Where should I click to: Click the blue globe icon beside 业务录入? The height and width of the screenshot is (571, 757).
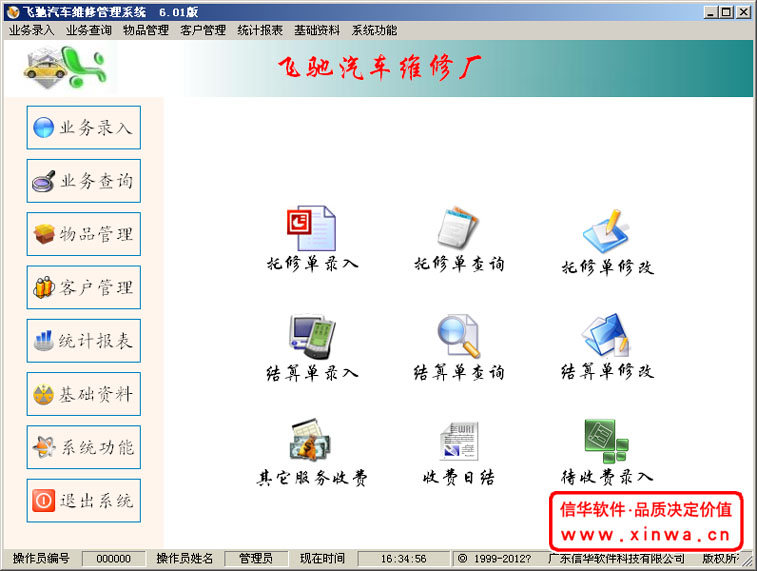(43, 128)
